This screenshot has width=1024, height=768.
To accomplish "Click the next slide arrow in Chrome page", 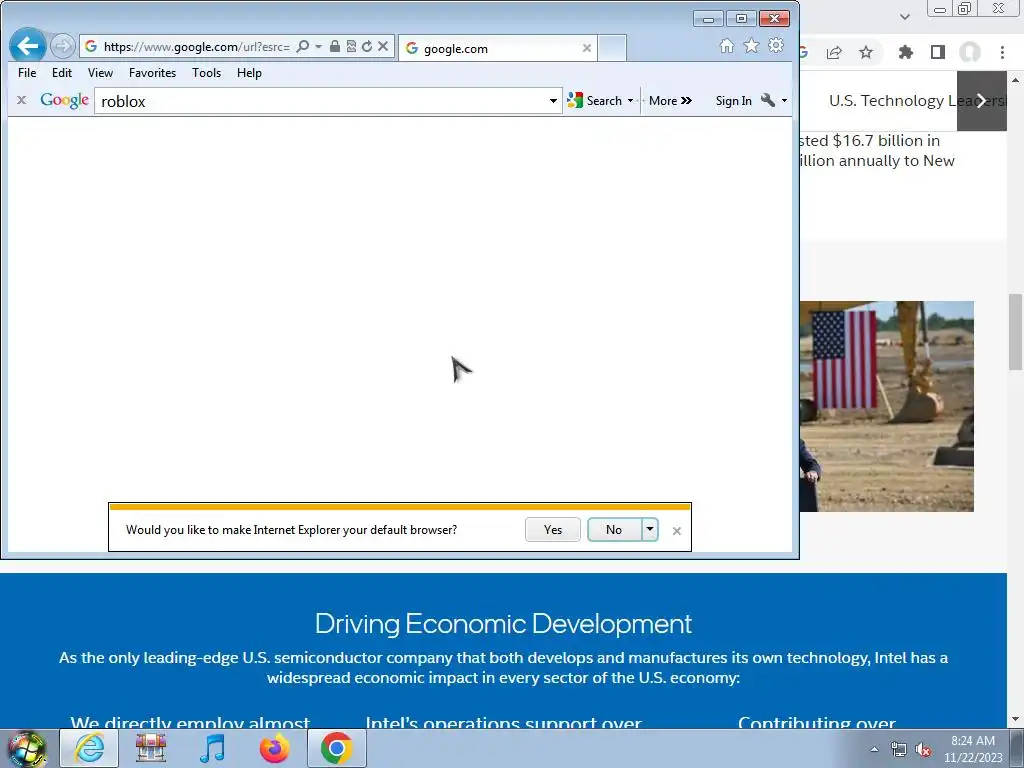I will 982,101.
